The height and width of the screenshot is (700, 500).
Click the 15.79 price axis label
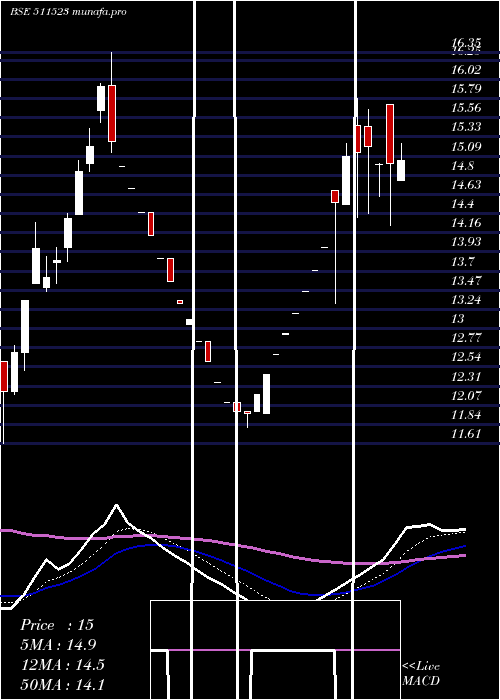466,89
